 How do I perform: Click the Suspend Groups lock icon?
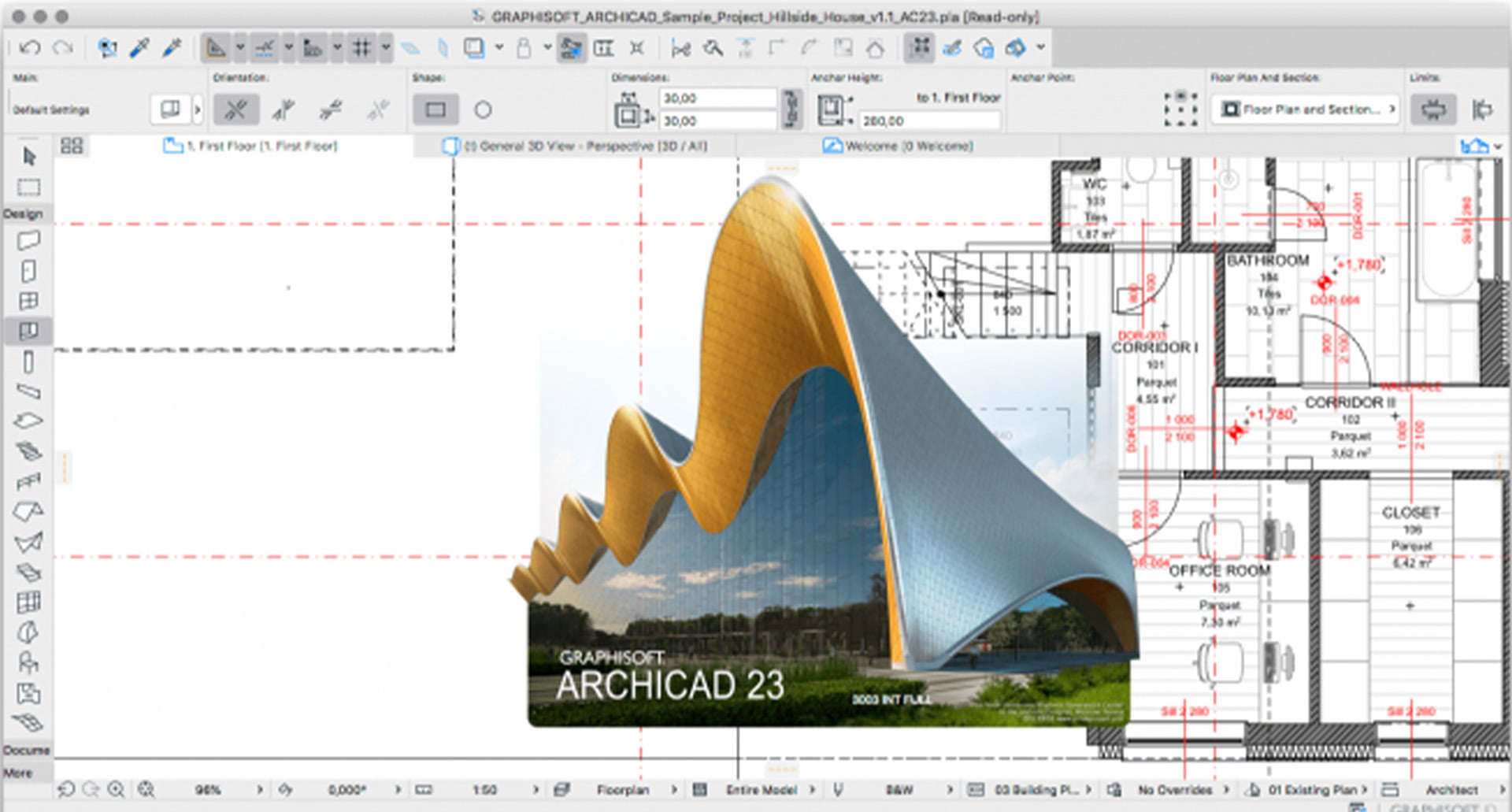point(524,48)
